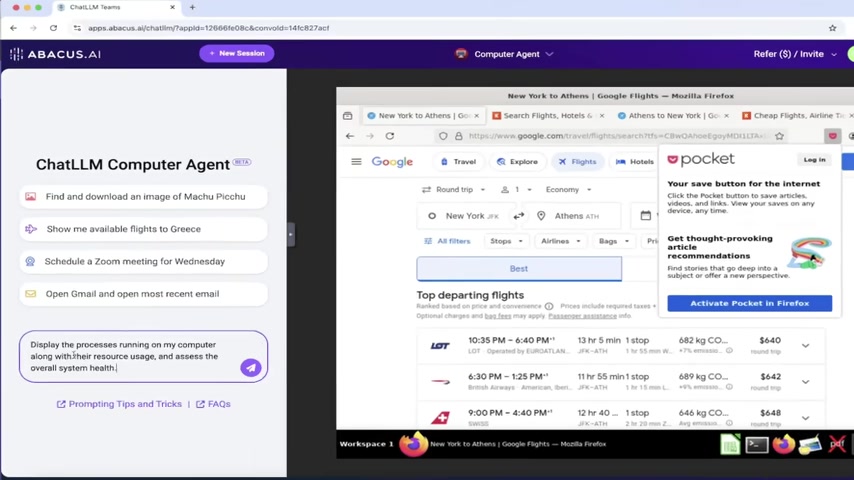The width and height of the screenshot is (854, 480).
Task: Open the Google hamburger main menu
Action: [x=356, y=161]
